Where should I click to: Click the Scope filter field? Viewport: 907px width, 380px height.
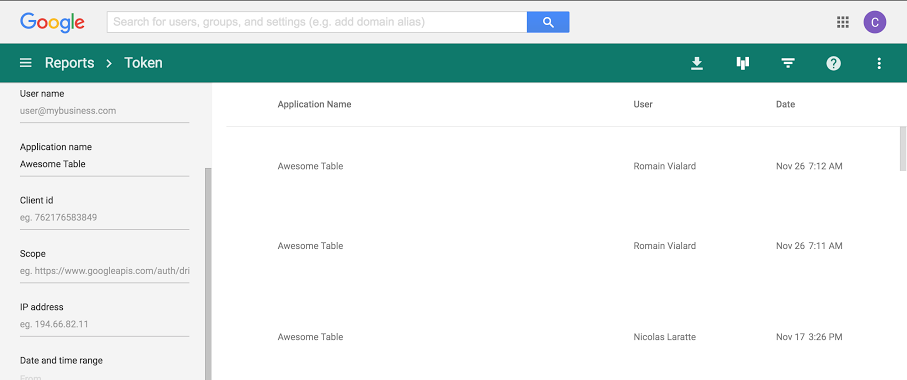click(x=104, y=271)
